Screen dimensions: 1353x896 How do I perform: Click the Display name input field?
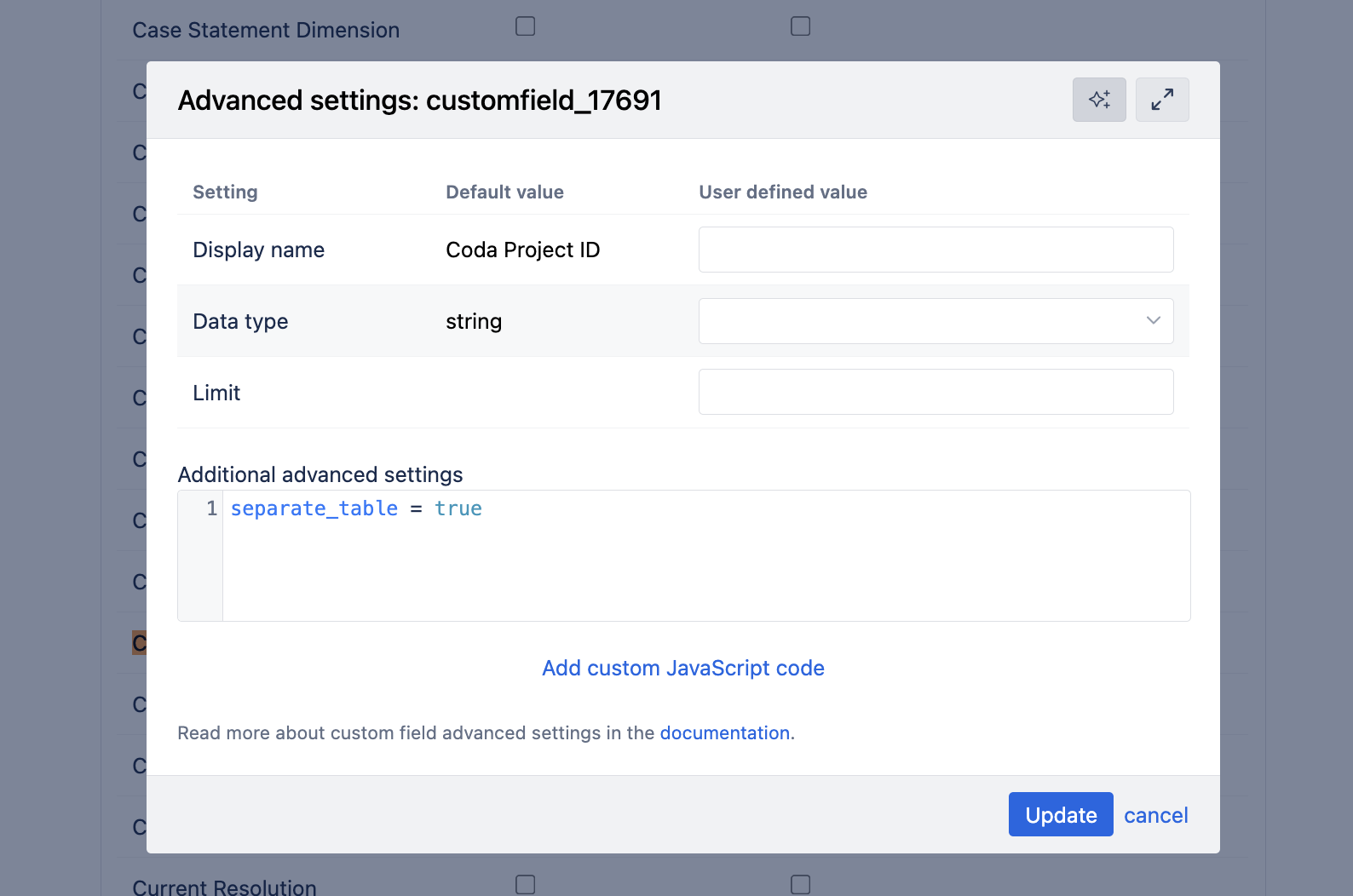[x=936, y=250]
